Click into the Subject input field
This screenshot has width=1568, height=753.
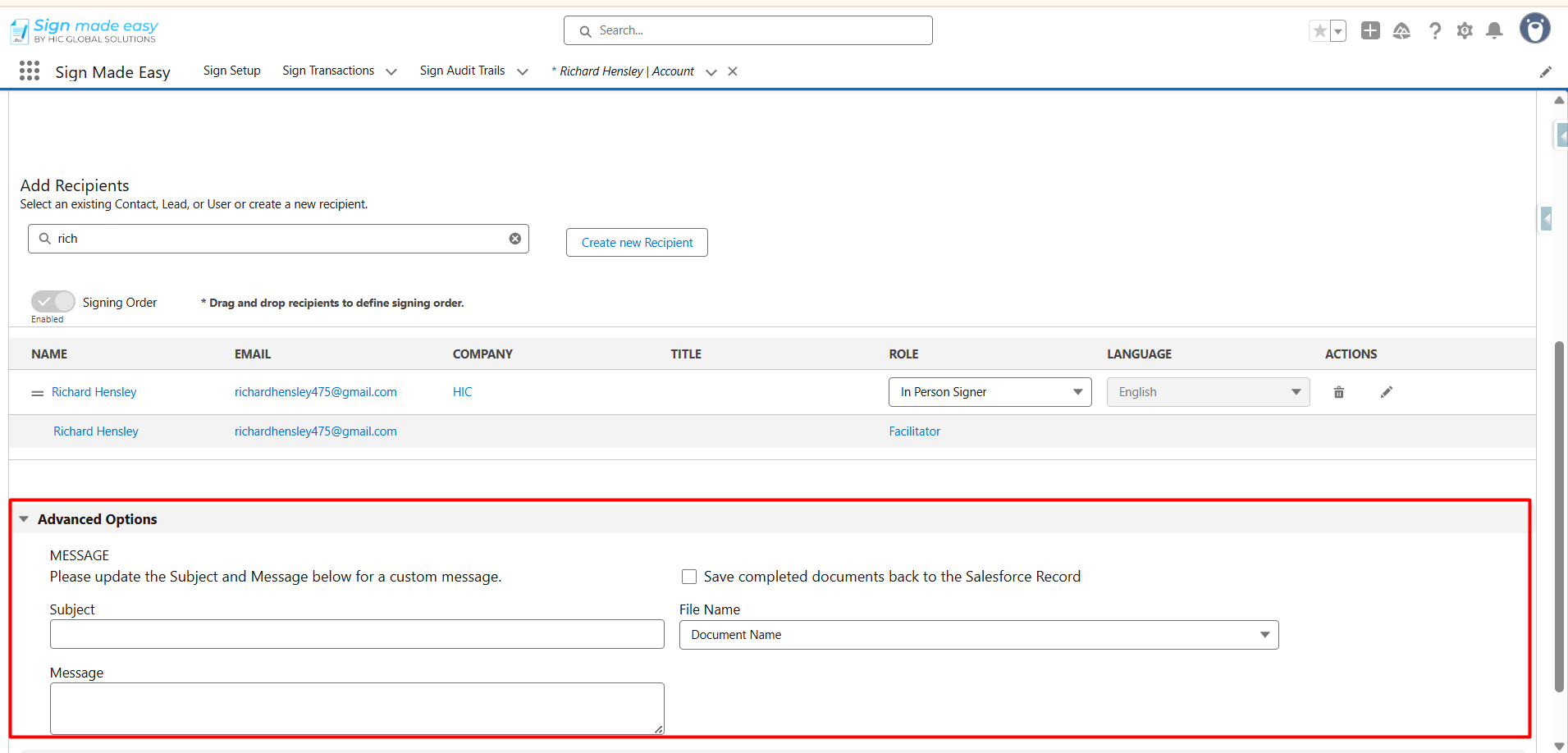[x=357, y=634]
